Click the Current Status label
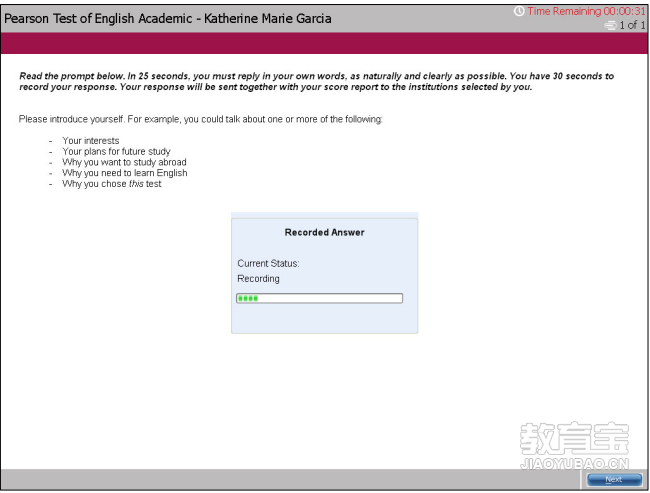Image resolution: width=650 pixels, height=493 pixels. 268,263
